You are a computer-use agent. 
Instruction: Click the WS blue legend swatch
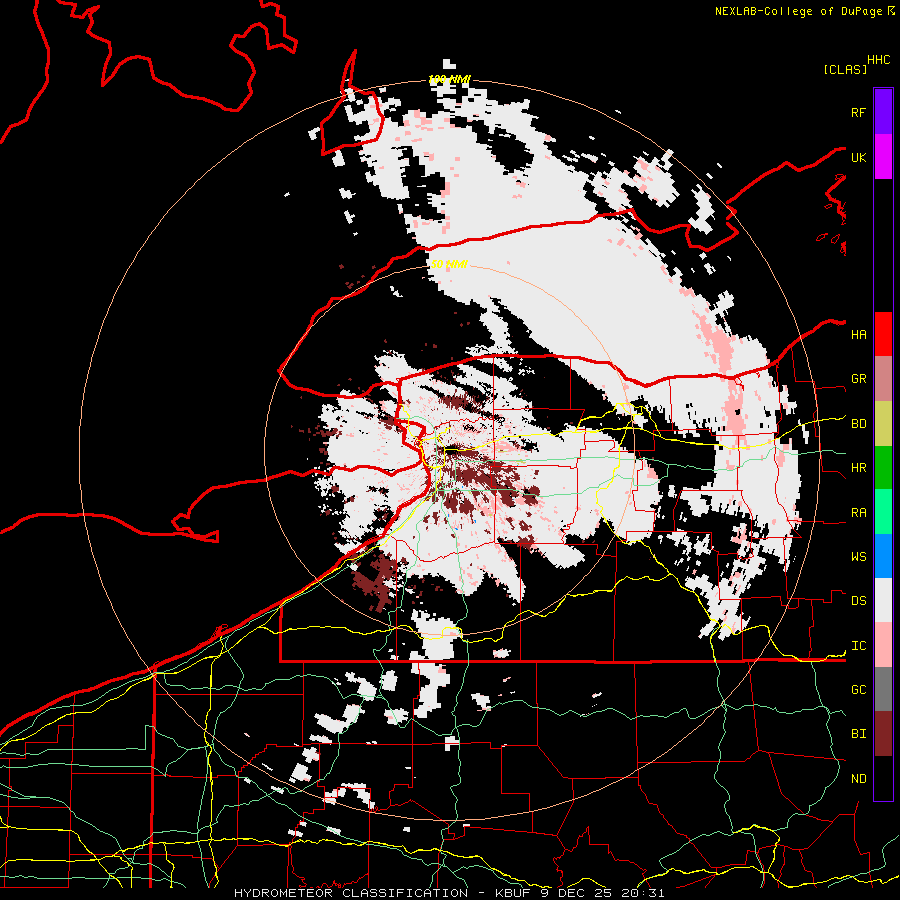click(x=883, y=556)
